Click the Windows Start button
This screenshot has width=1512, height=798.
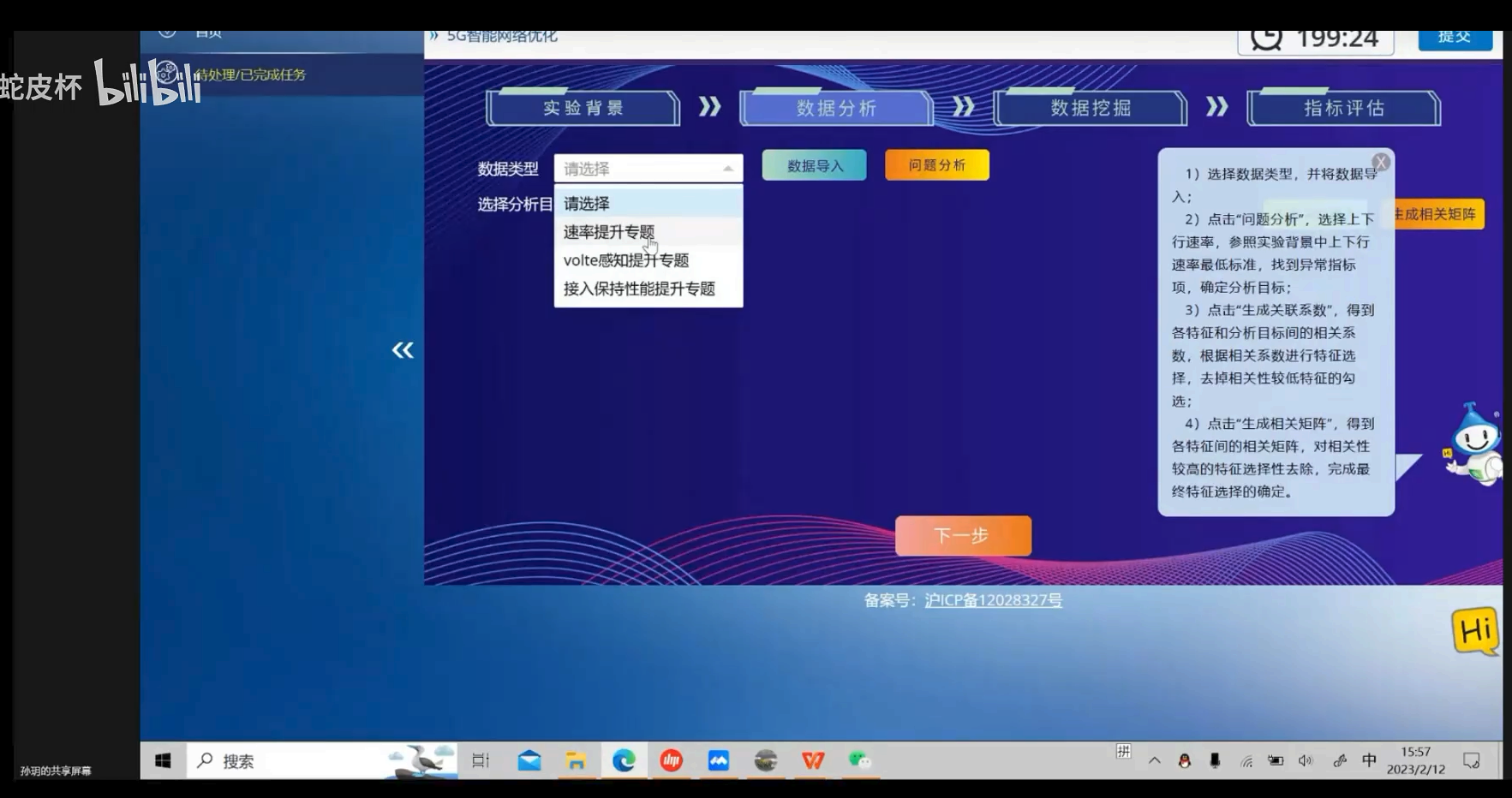[x=163, y=760]
